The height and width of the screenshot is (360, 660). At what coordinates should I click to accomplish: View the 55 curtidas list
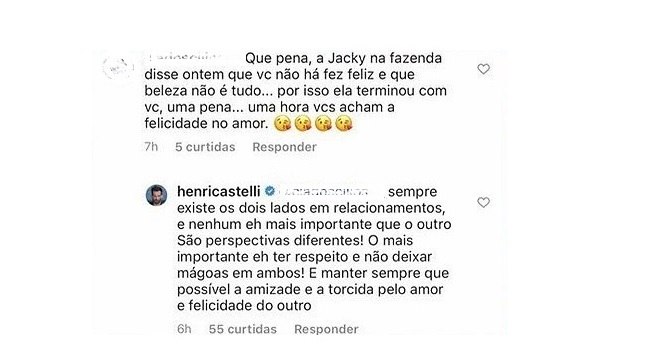[243, 329]
